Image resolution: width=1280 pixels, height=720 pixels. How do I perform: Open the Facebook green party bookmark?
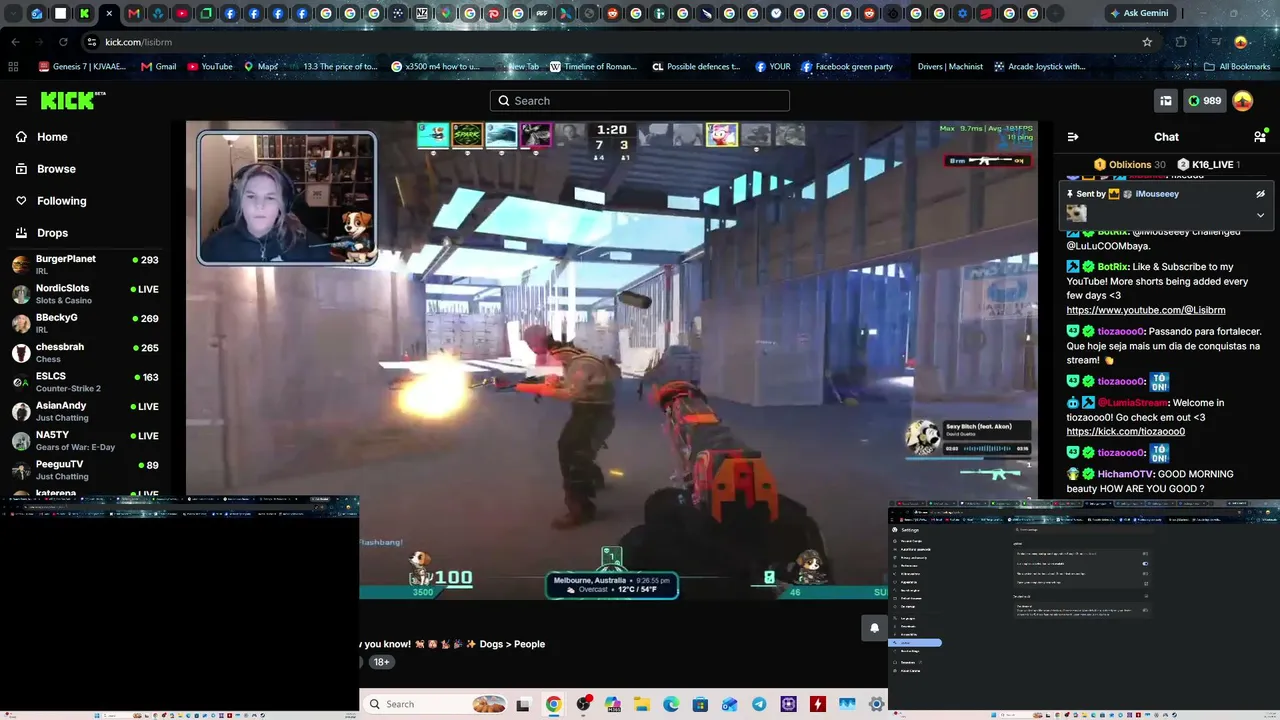tap(846, 67)
